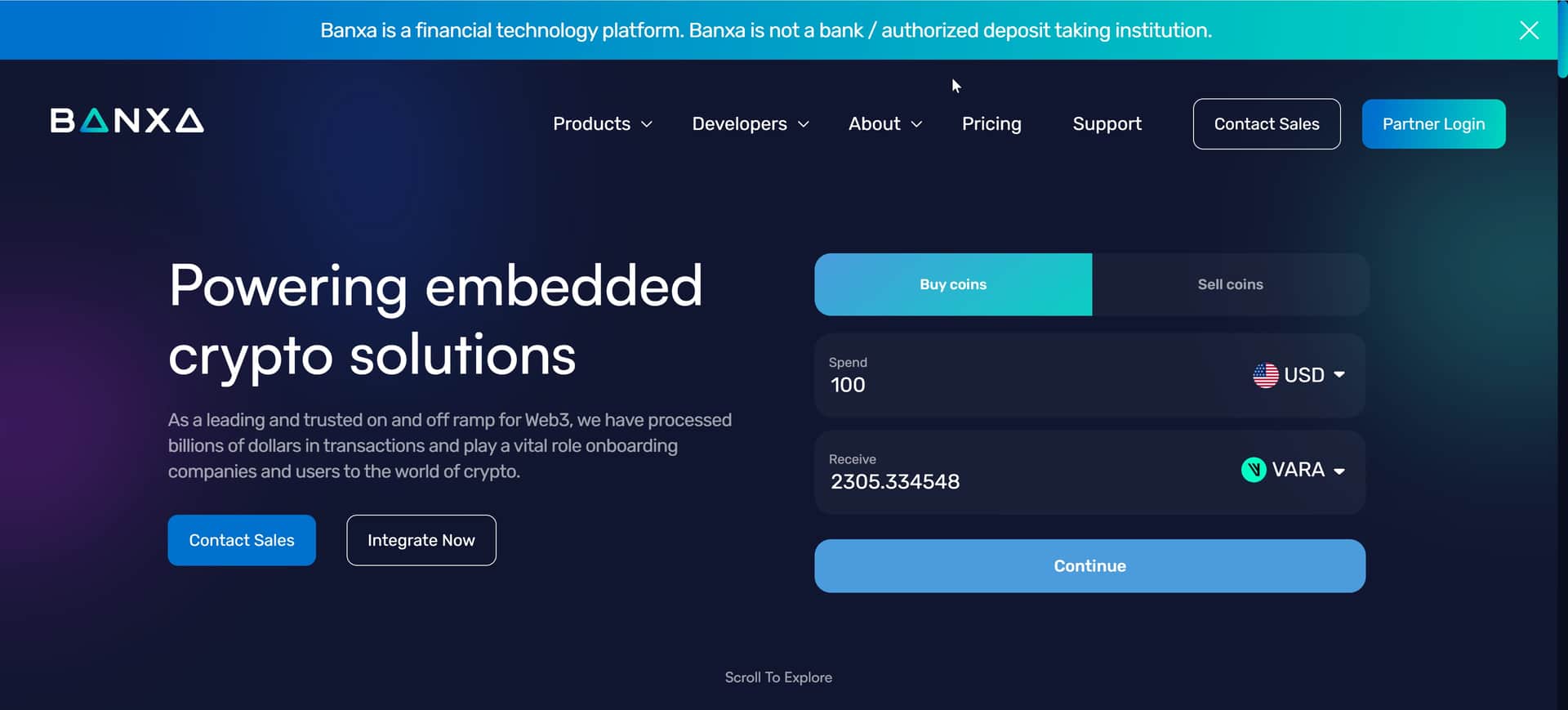1568x710 pixels.
Task: Expand the Products menu chevron
Action: 647,124
